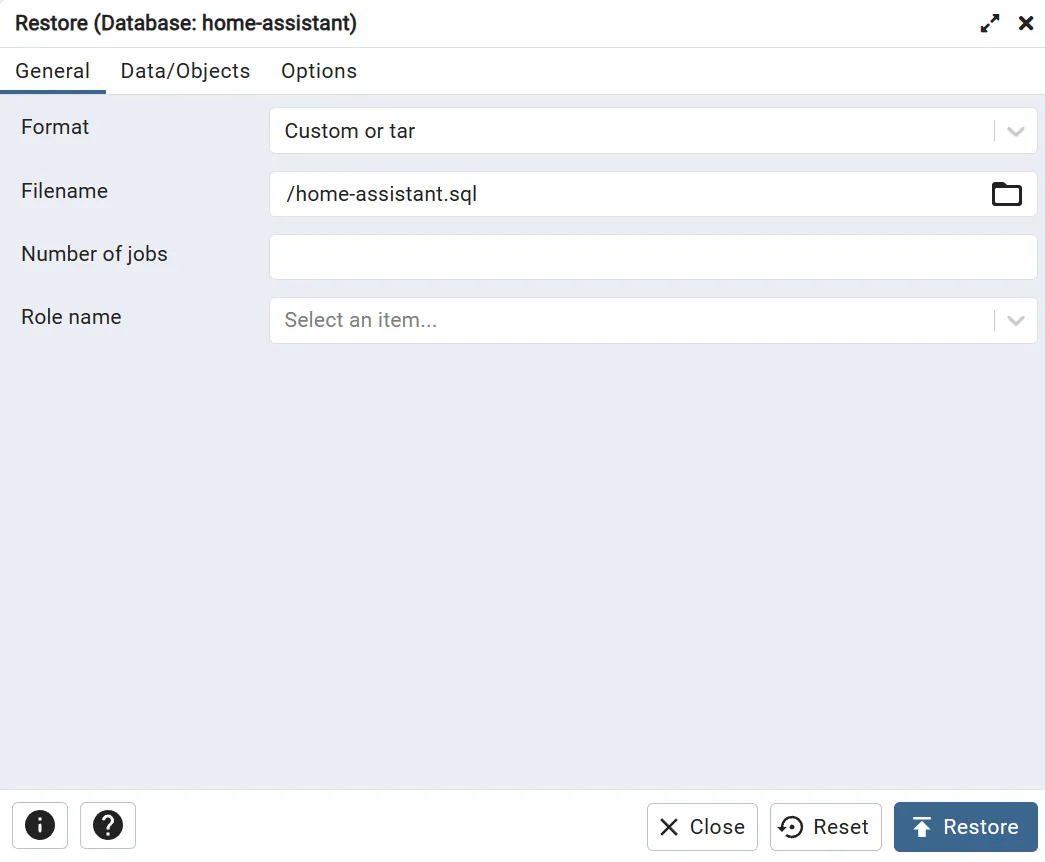Screen dimensions: 1045x862
Task: Click the 'Number of jobs' label
Action: [94, 254]
